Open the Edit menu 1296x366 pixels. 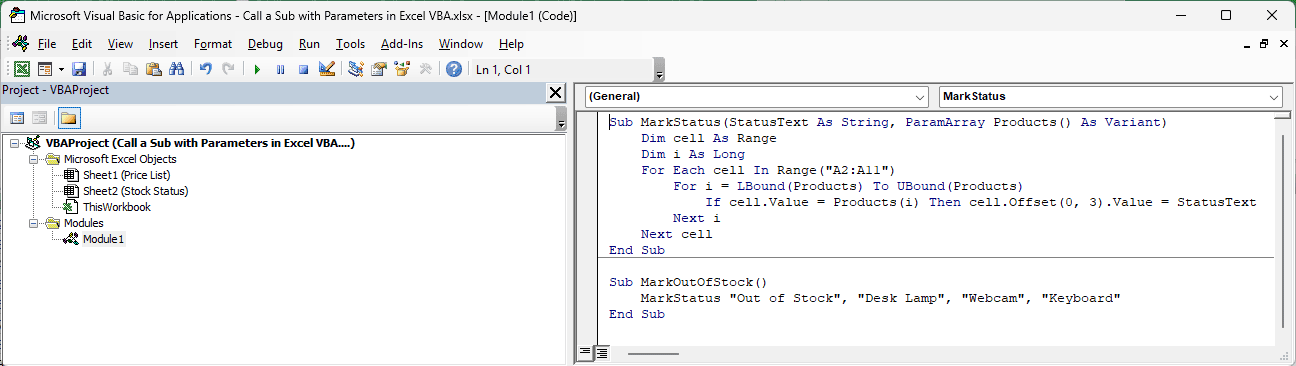coord(82,44)
